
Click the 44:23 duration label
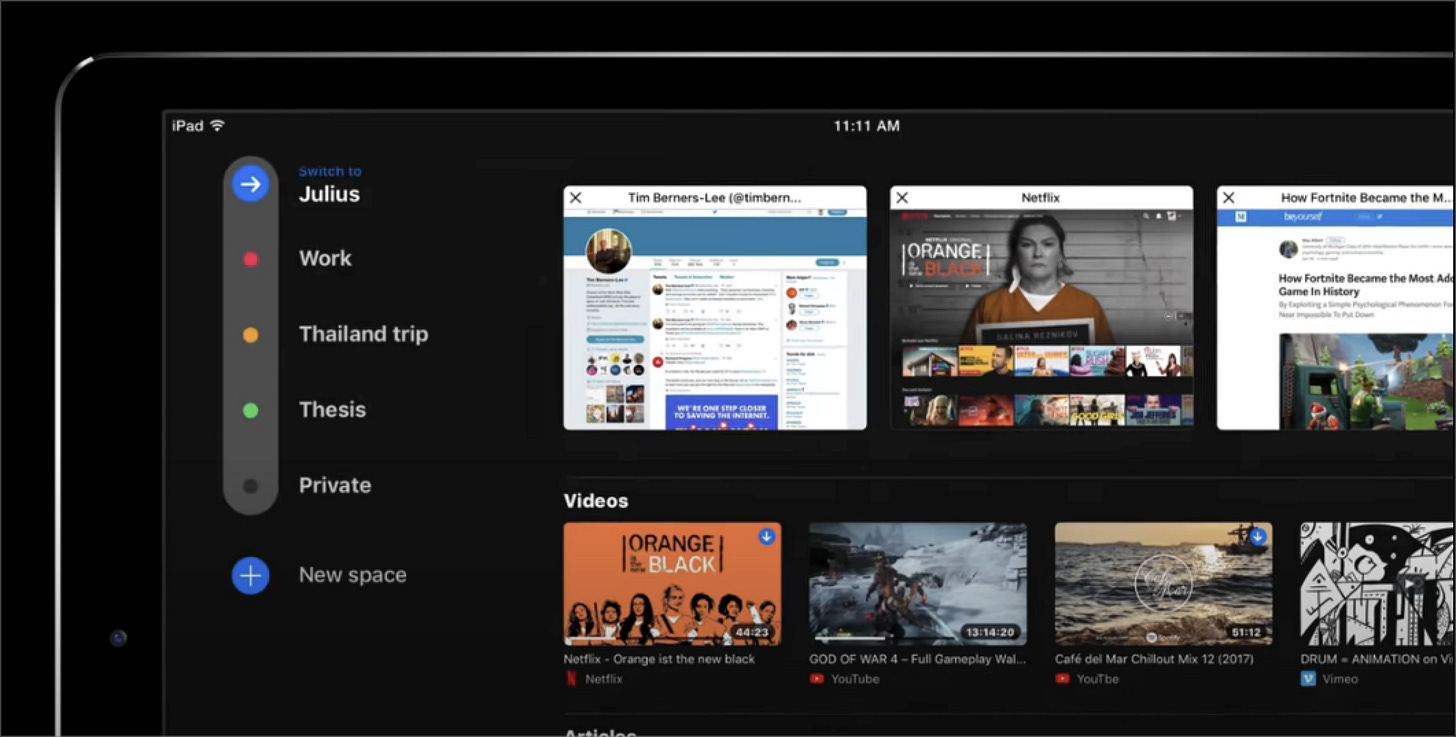pos(751,633)
